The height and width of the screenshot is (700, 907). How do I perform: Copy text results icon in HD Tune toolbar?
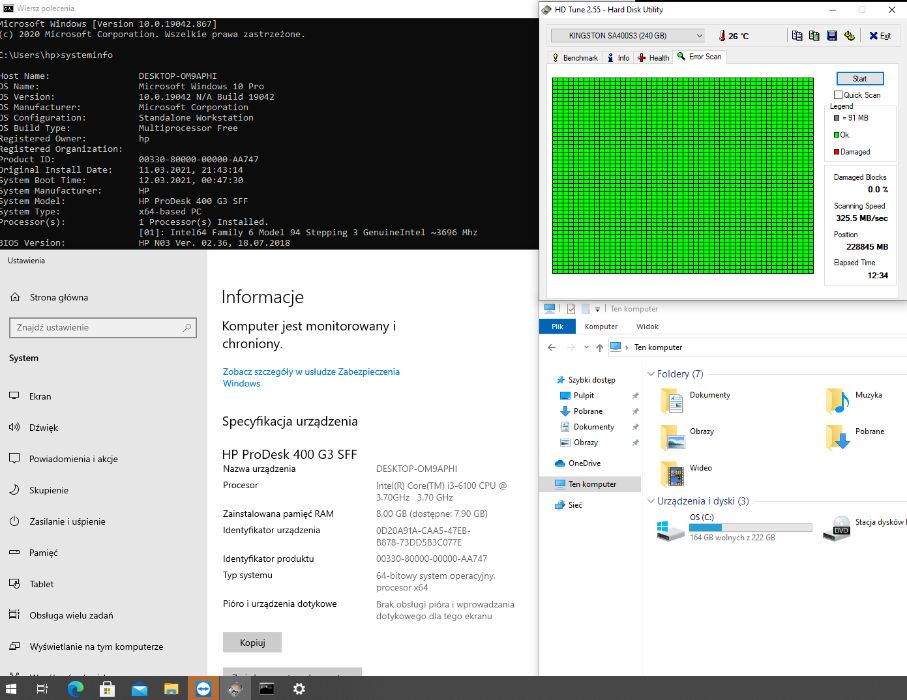[797, 36]
